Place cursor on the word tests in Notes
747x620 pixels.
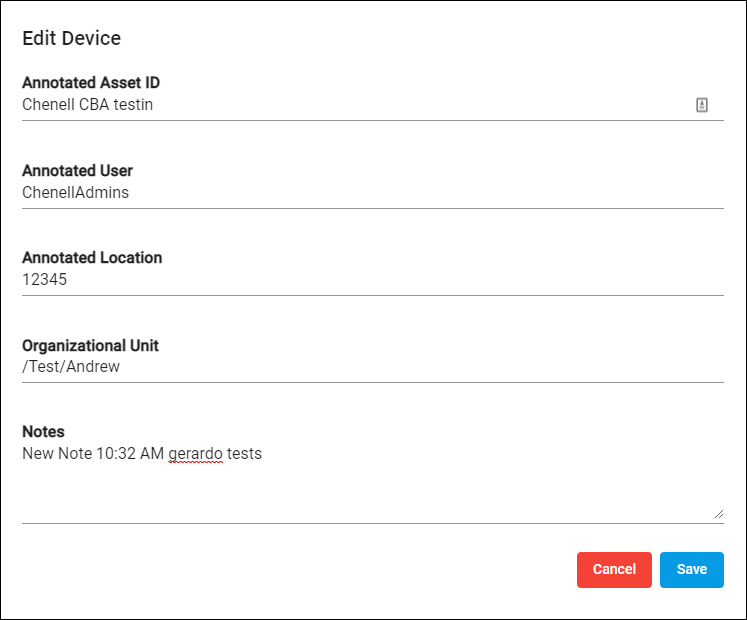pyautogui.click(x=244, y=454)
